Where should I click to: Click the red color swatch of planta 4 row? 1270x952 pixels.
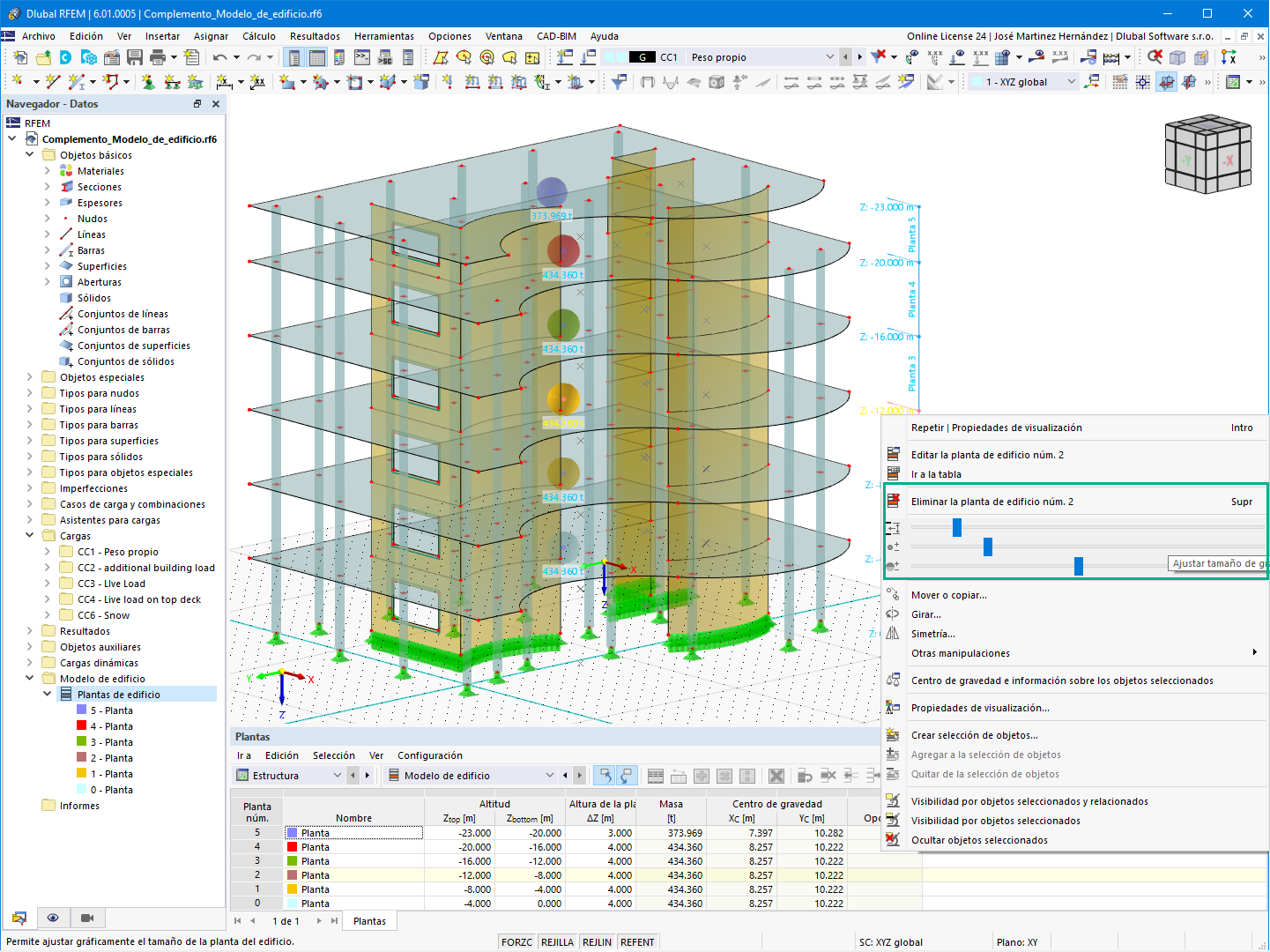(x=292, y=847)
